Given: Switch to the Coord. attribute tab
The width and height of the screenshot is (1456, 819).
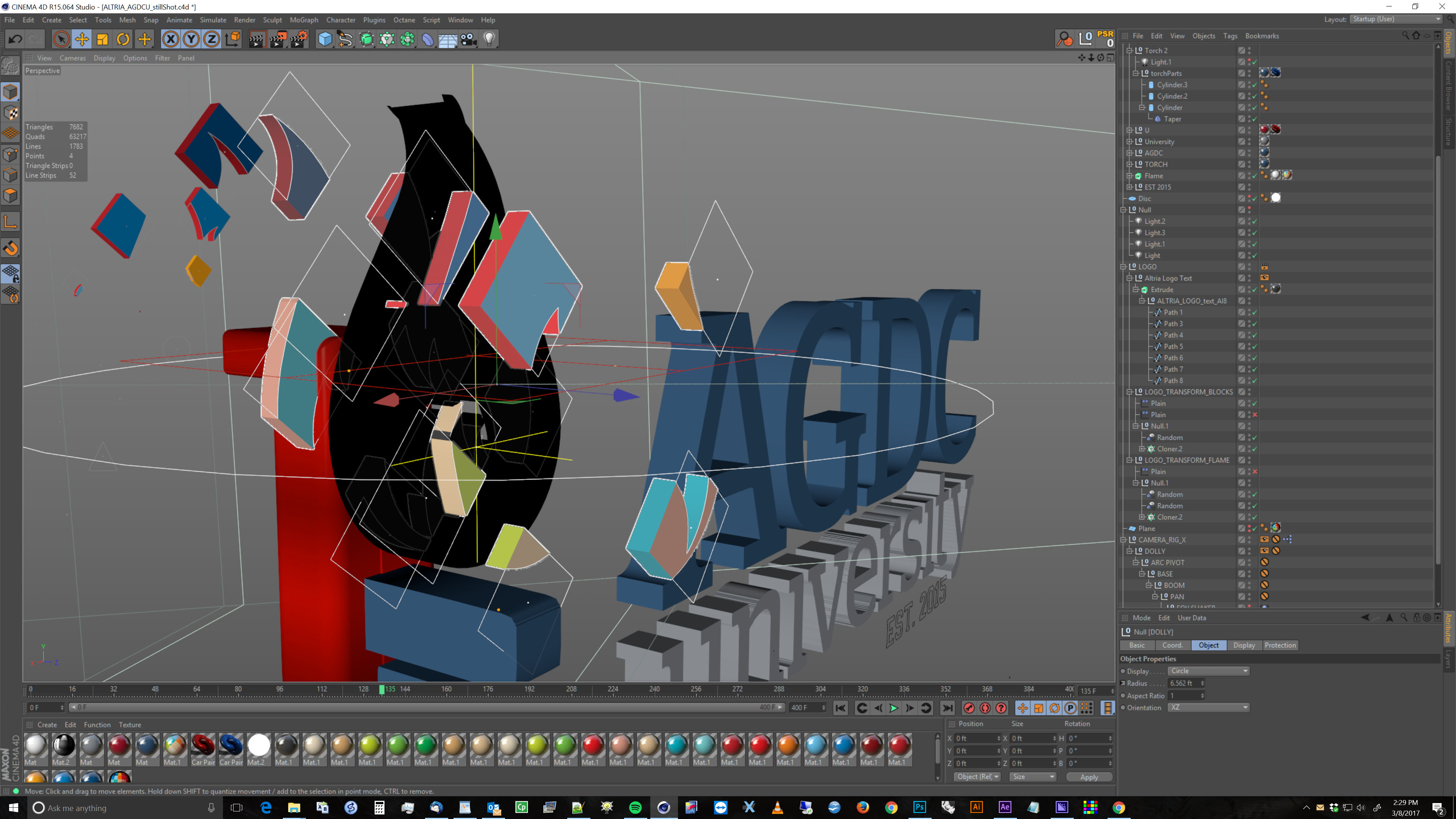Looking at the screenshot, I should click(x=1172, y=645).
